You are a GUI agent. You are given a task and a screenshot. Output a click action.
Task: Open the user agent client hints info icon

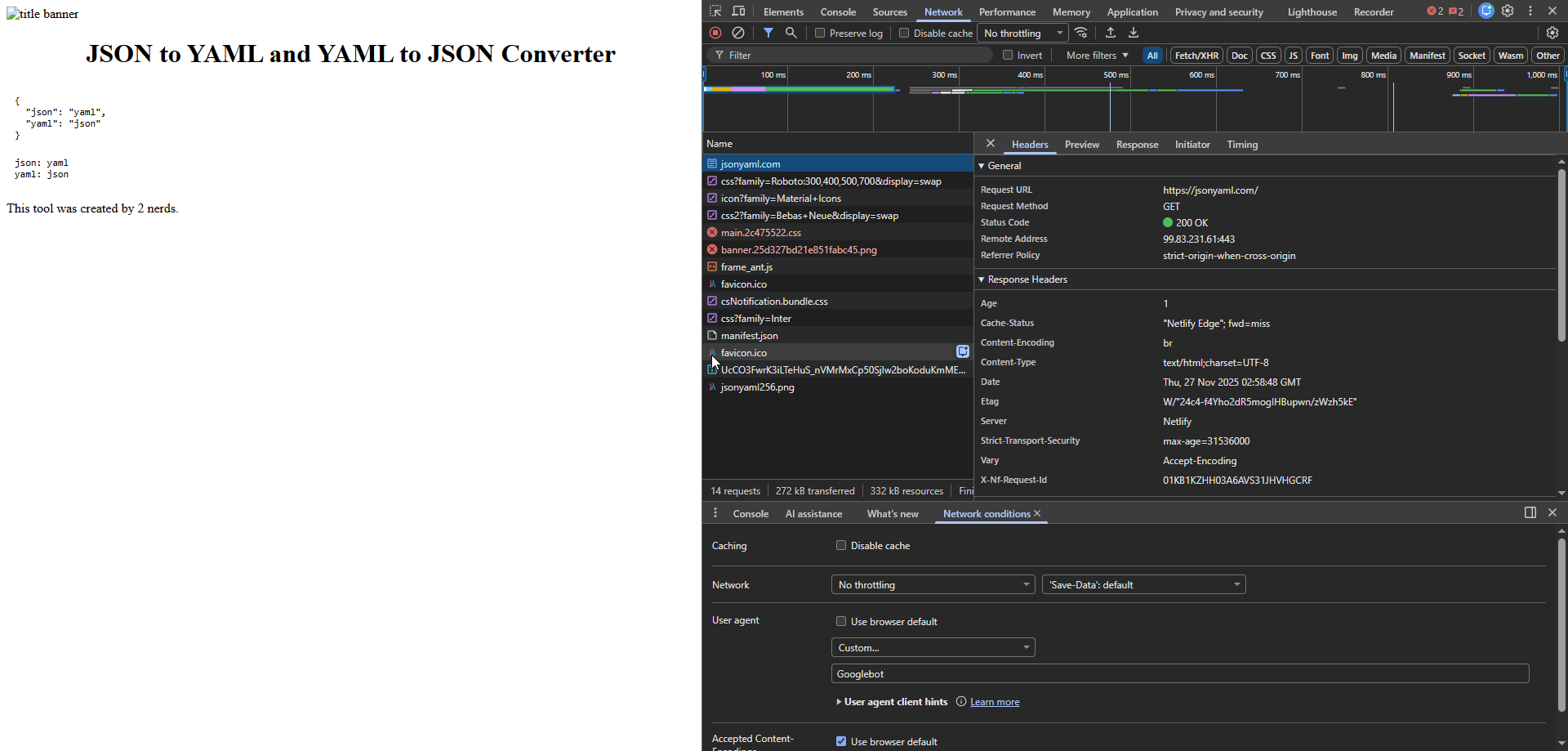(x=961, y=701)
